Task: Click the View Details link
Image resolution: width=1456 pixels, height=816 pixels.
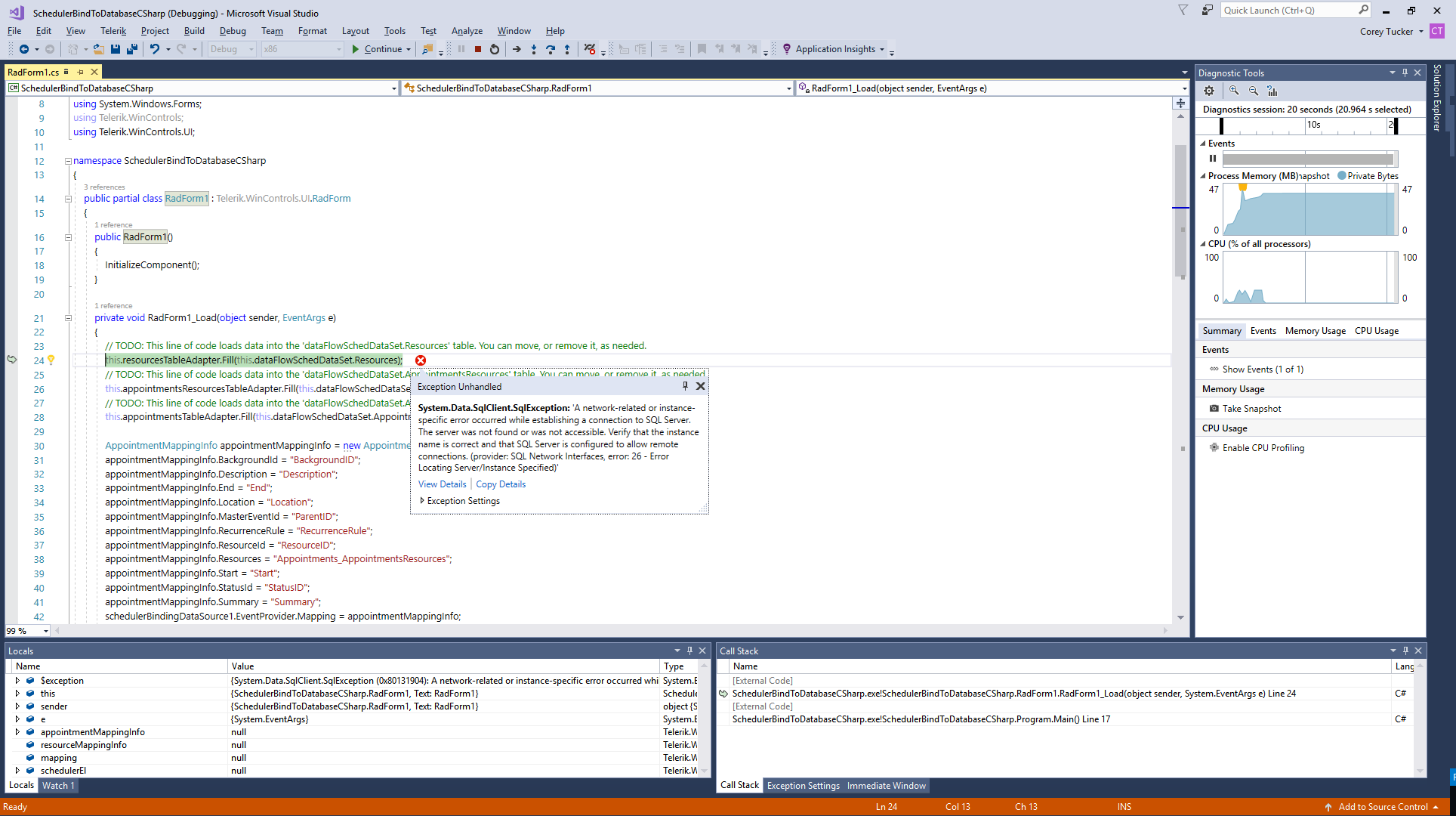Action: click(442, 484)
